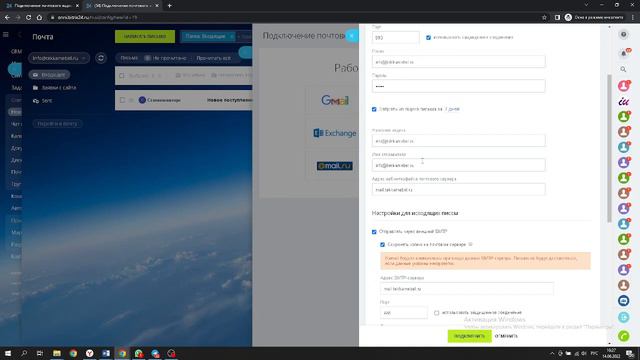The height and width of the screenshot is (360, 640).
Task: Click the Cancel button
Action: (506, 336)
